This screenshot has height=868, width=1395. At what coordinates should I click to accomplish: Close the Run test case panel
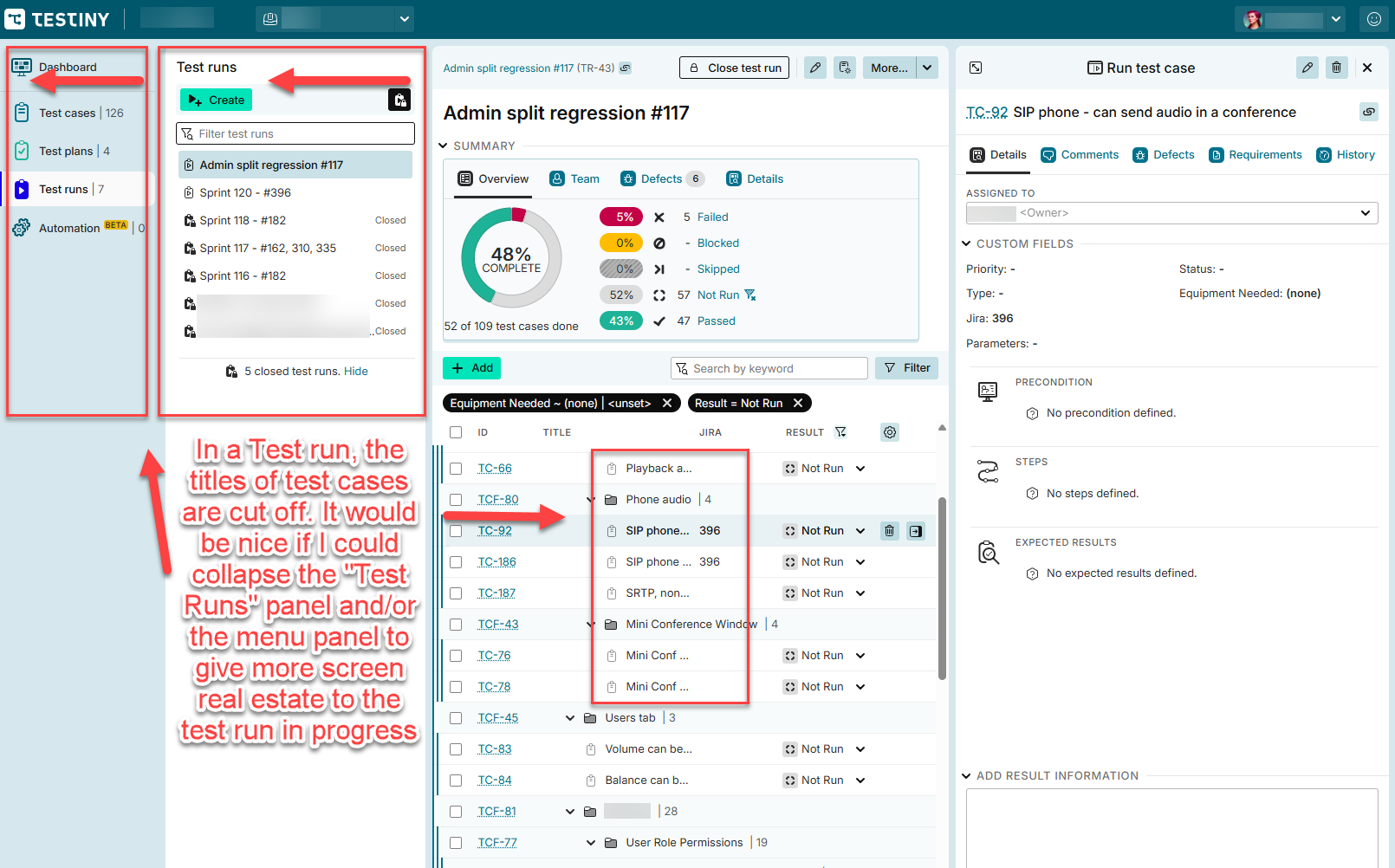[x=1367, y=68]
